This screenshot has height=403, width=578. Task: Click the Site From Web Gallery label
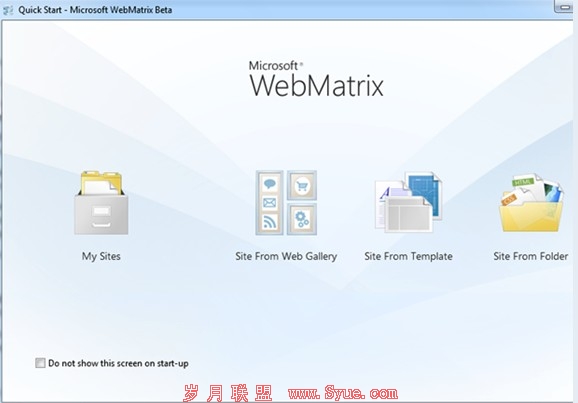[x=286, y=256]
